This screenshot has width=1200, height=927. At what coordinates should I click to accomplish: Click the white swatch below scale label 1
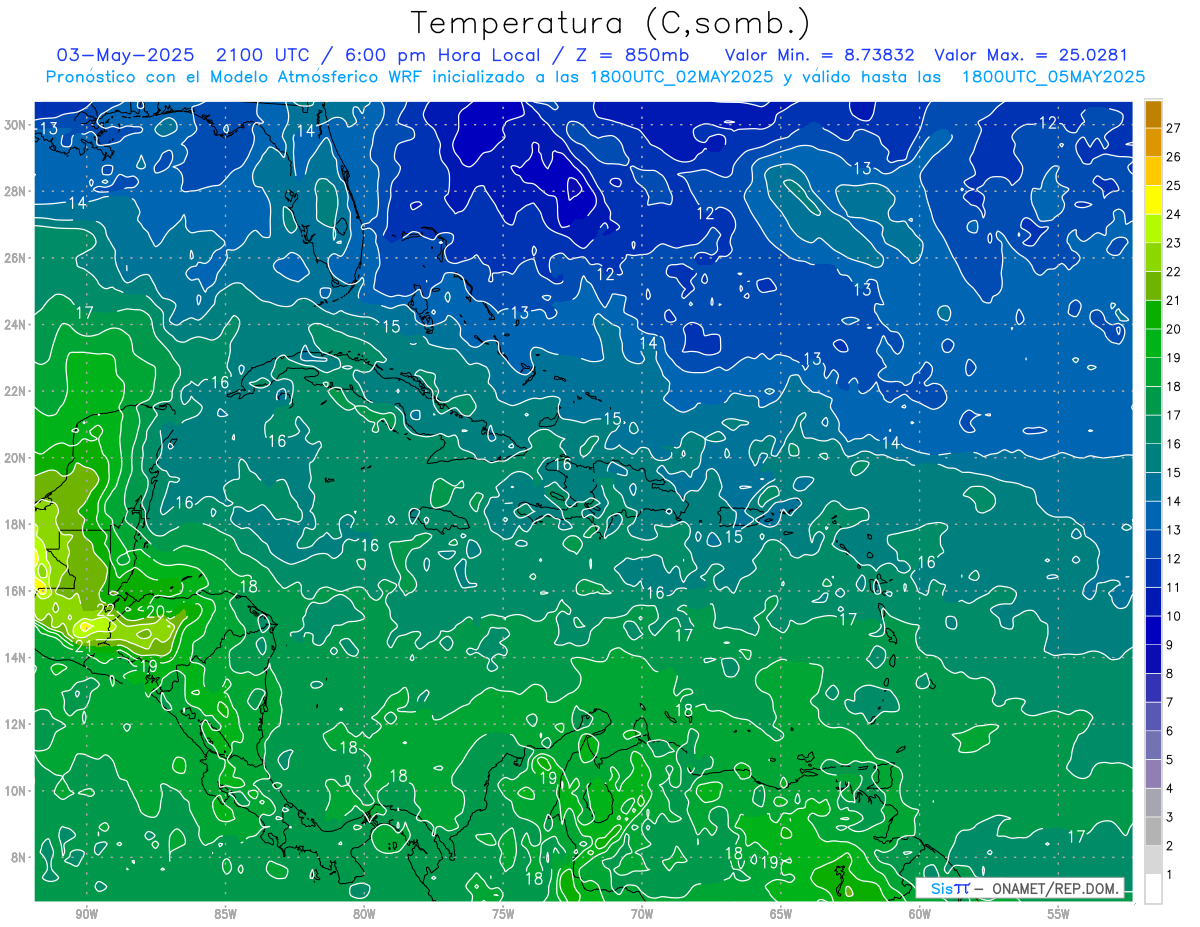click(1153, 888)
